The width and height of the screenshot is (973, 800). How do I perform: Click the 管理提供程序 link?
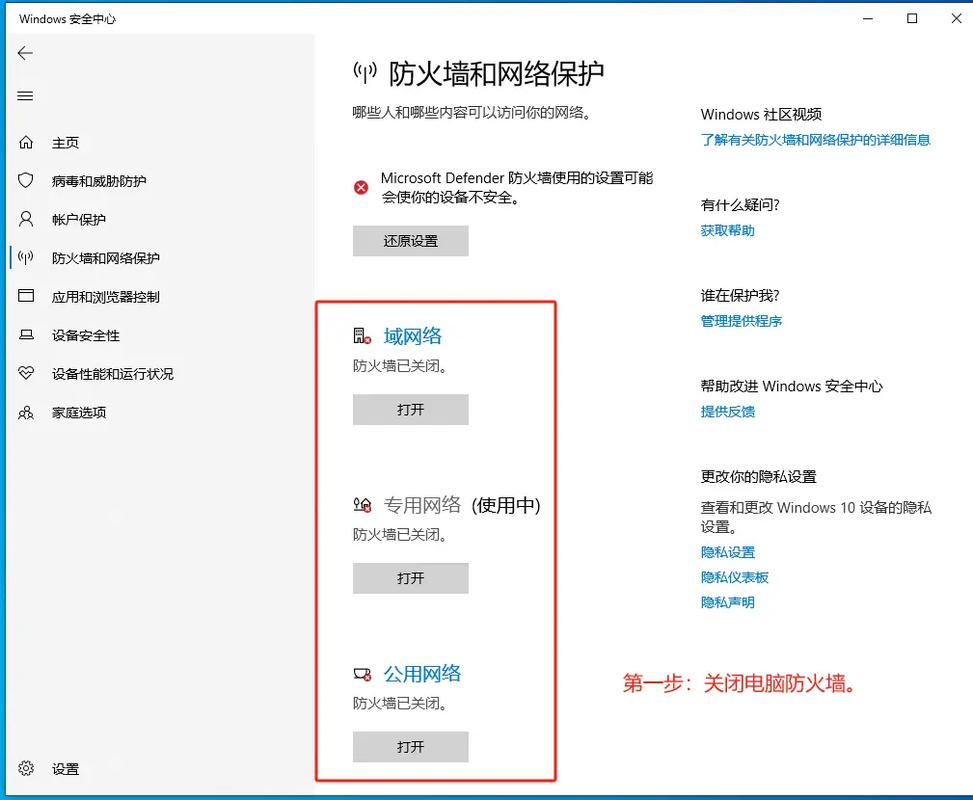[x=741, y=321]
